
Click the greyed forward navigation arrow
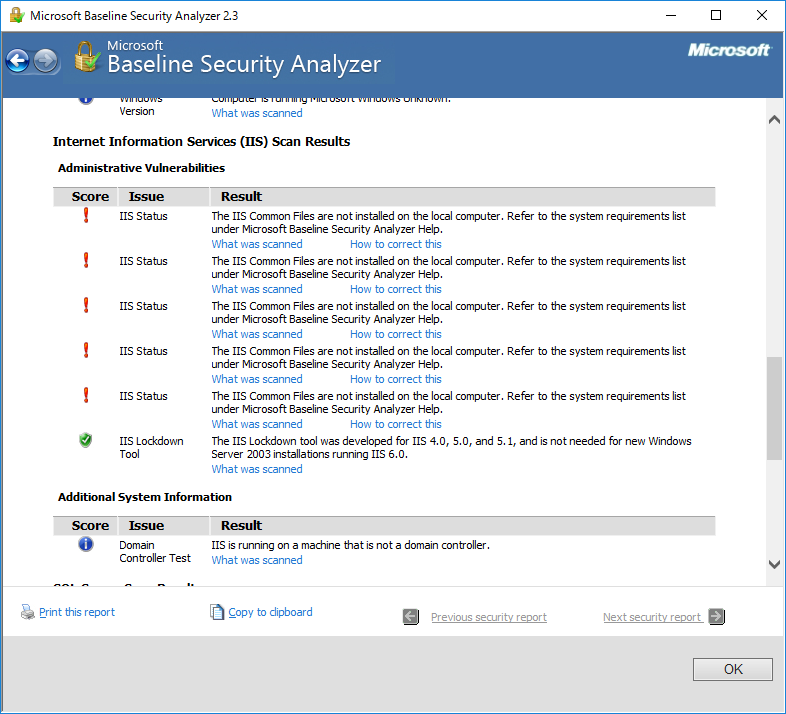pyautogui.click(x=46, y=61)
